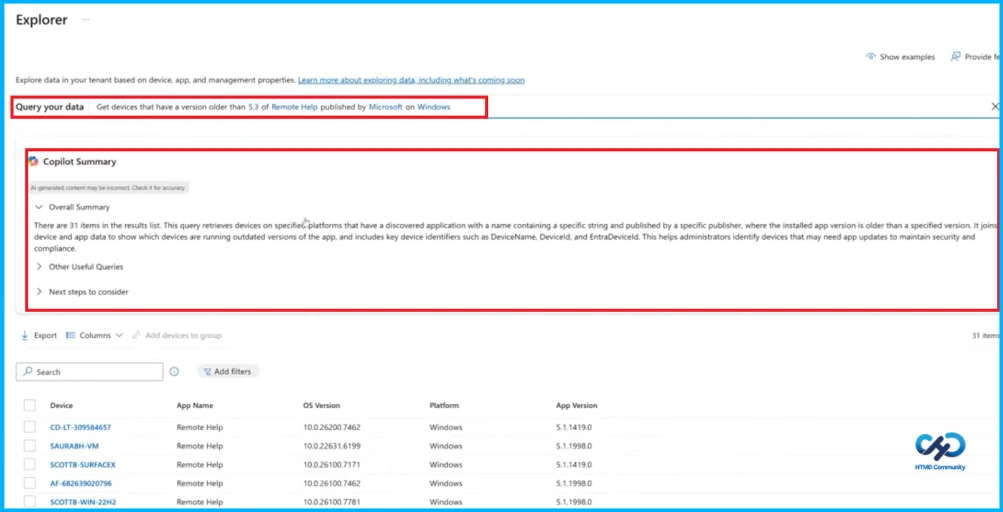The height and width of the screenshot is (512, 1003).
Task: Click the Export download icon
Action: click(24, 335)
